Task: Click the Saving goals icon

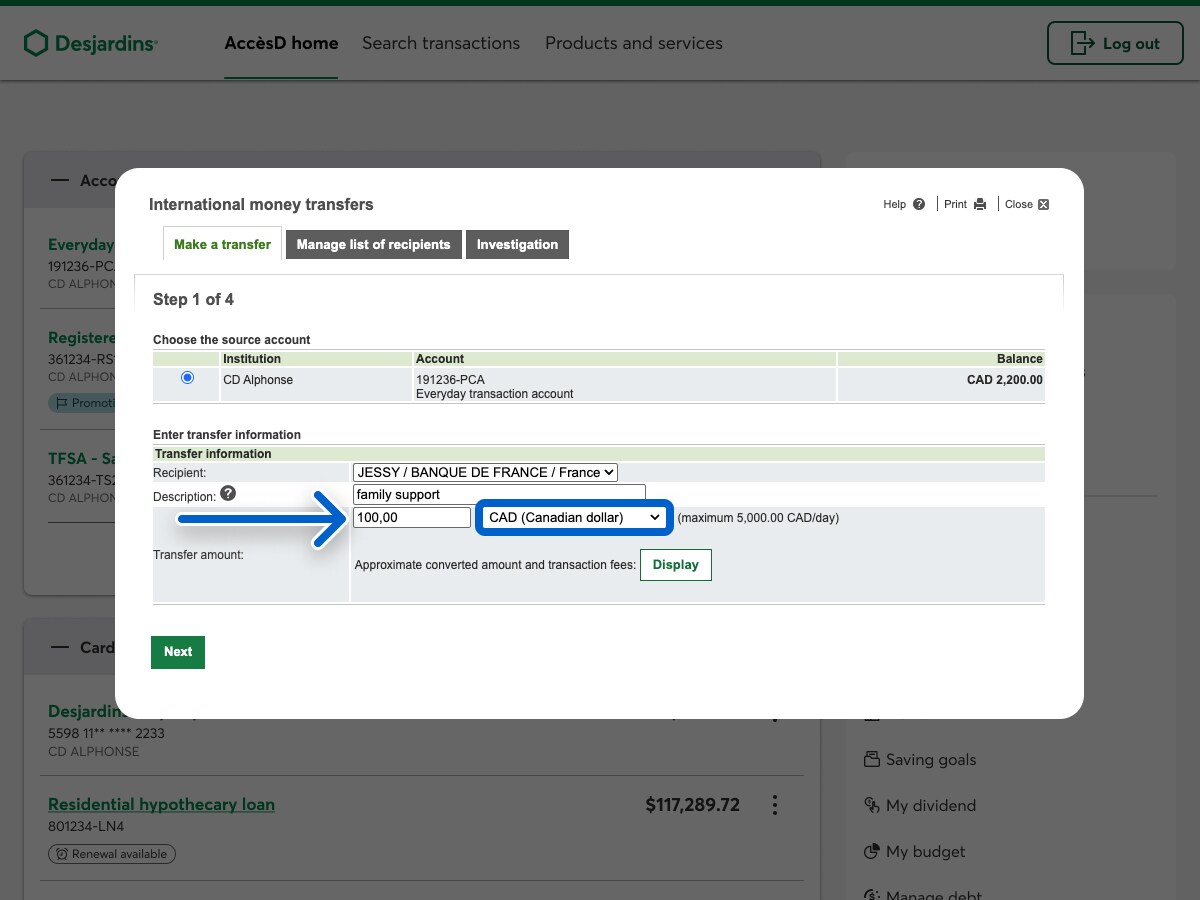Action: 871,759
